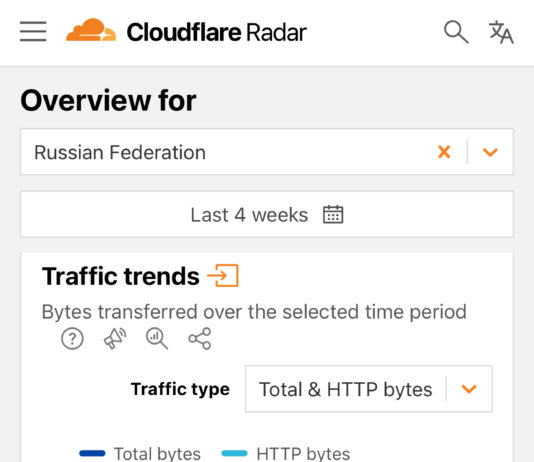Click the Cloudflare cloud logo
This screenshot has height=462, width=534.
coord(91,30)
